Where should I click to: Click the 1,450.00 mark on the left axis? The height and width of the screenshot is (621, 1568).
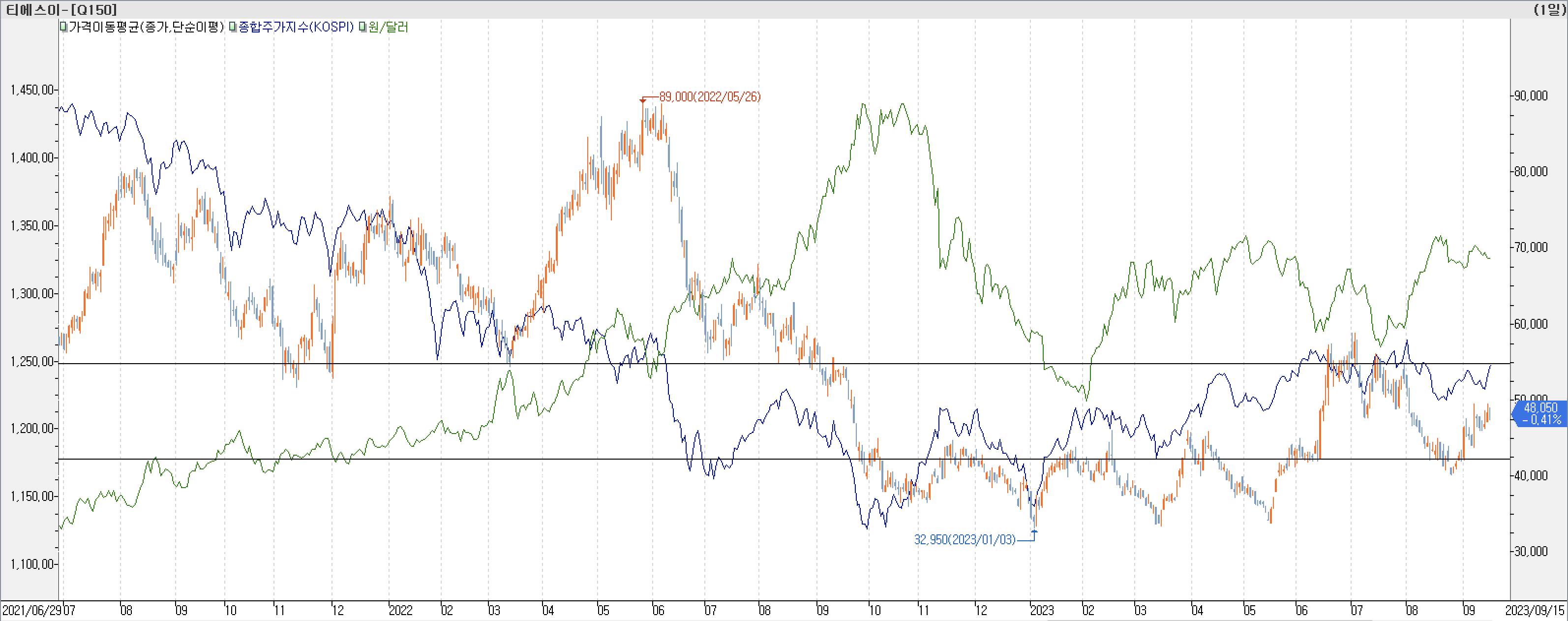point(31,90)
